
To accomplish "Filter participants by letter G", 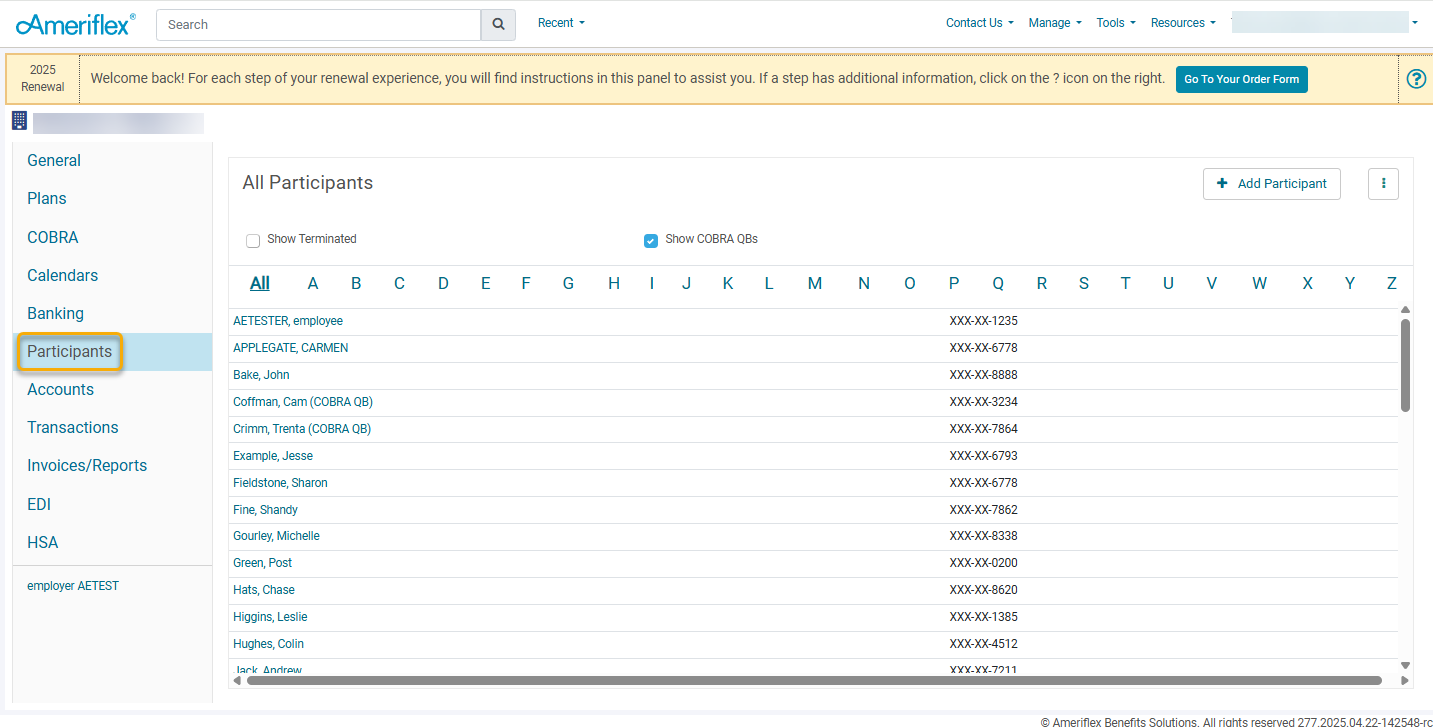I will tap(568, 284).
